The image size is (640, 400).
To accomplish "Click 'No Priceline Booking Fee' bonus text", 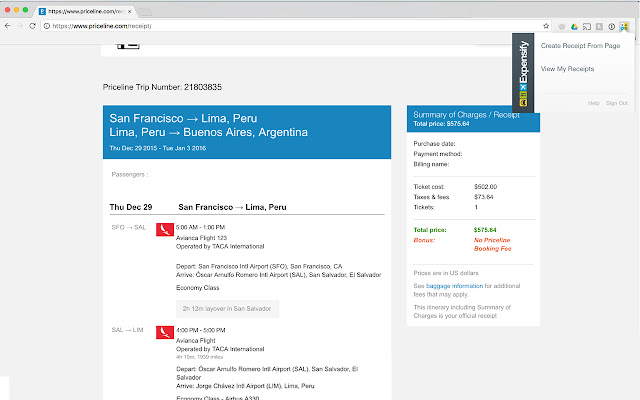I will pos(492,244).
